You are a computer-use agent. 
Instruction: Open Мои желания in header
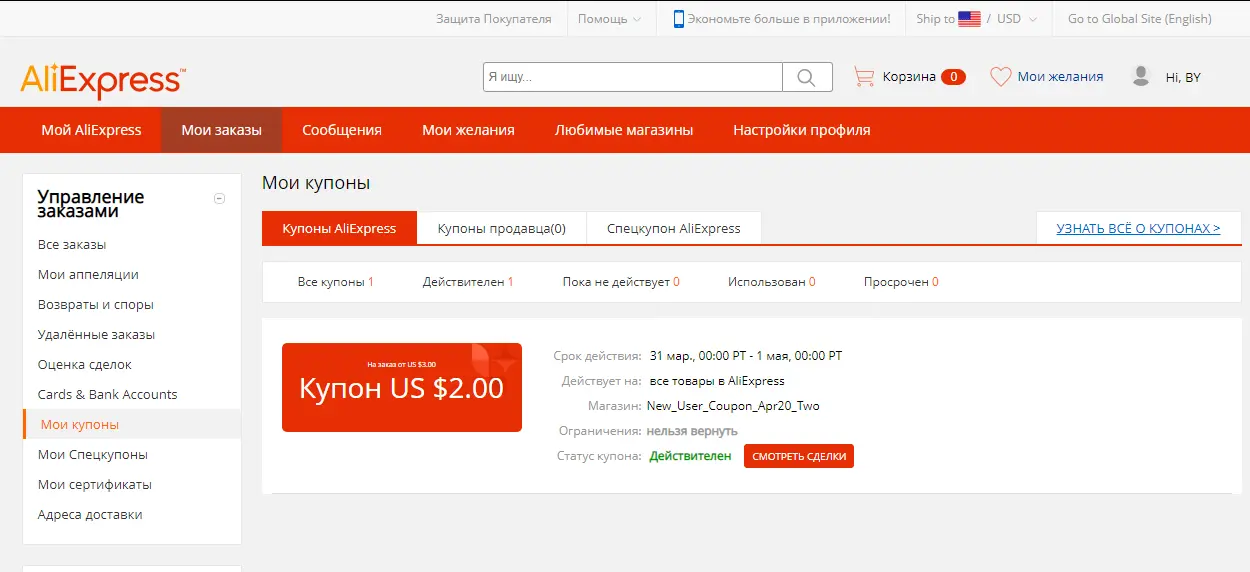1060,76
